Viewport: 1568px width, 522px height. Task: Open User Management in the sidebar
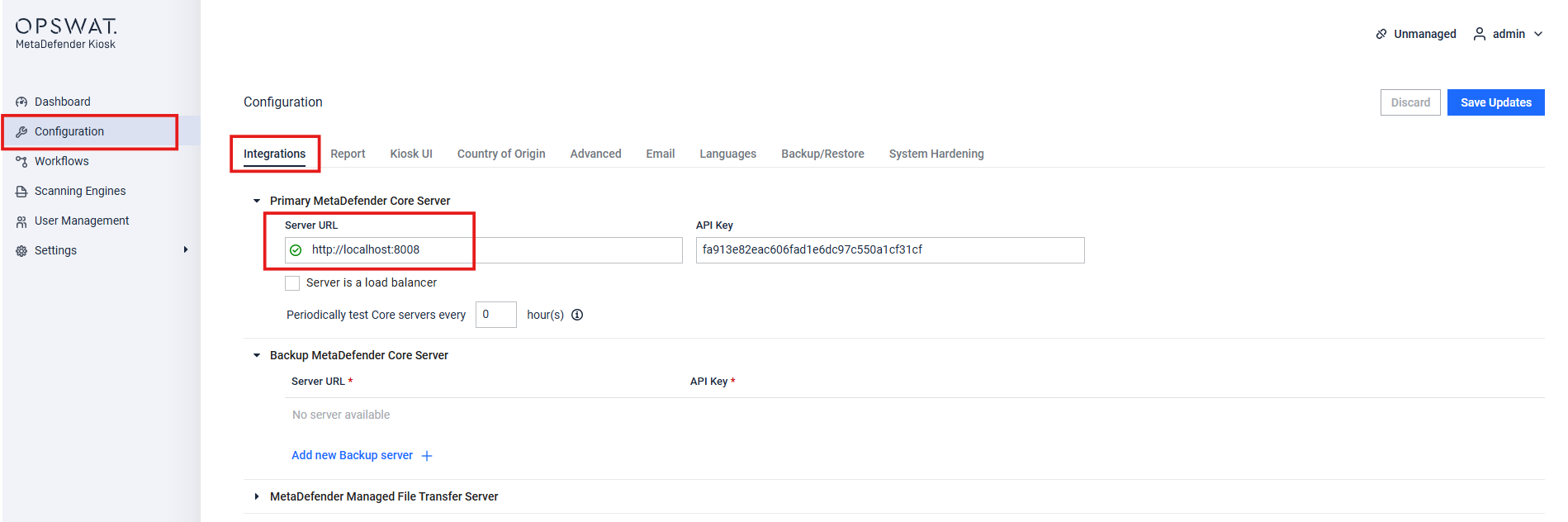pyautogui.click(x=82, y=221)
